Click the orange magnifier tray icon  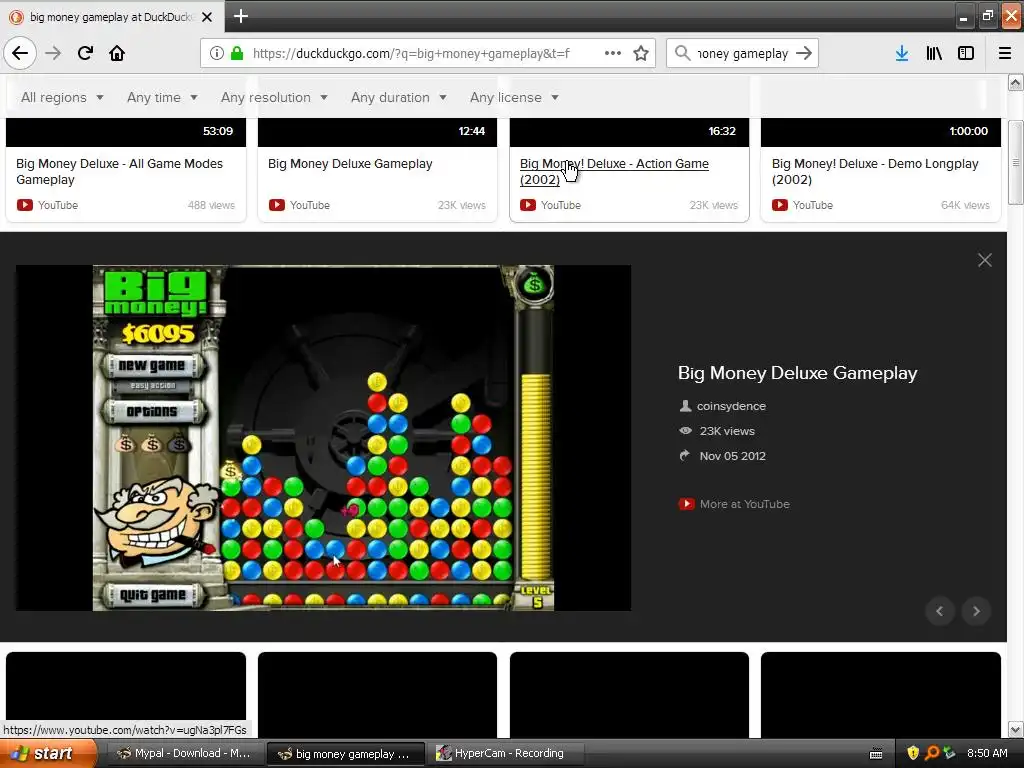tap(932, 753)
